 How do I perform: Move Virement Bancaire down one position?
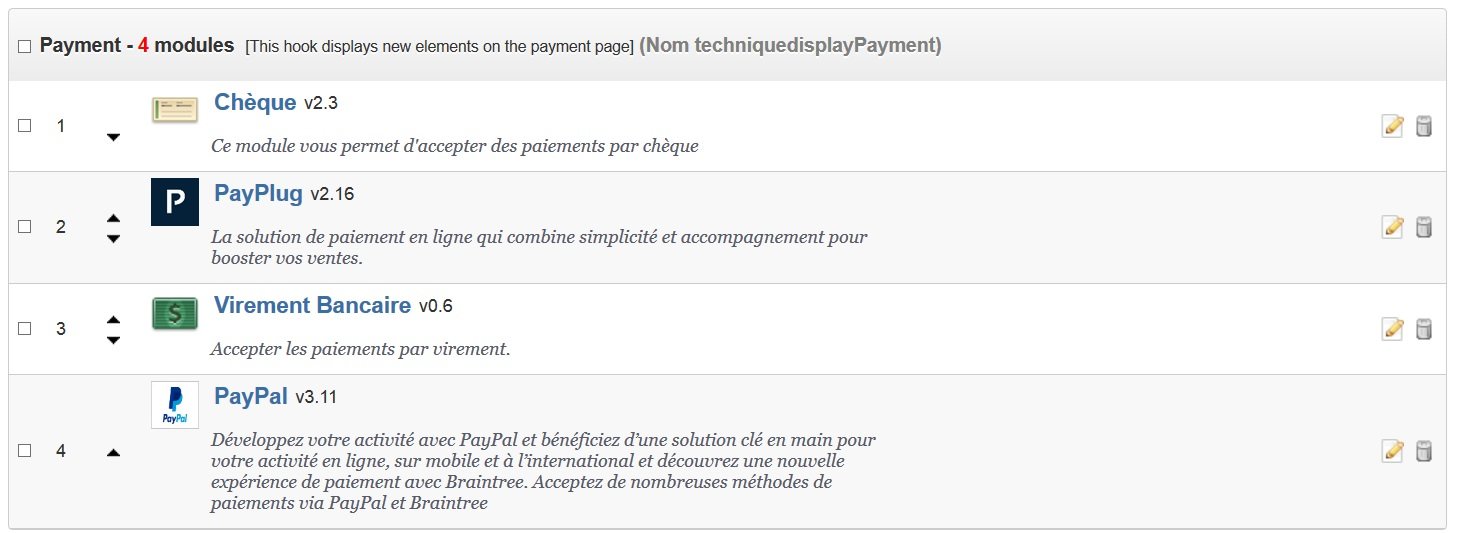pyautogui.click(x=113, y=340)
